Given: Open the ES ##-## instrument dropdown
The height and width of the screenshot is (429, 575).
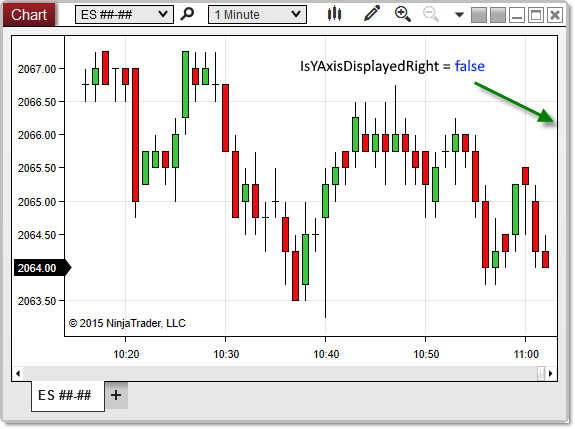Looking at the screenshot, I should pos(124,15).
